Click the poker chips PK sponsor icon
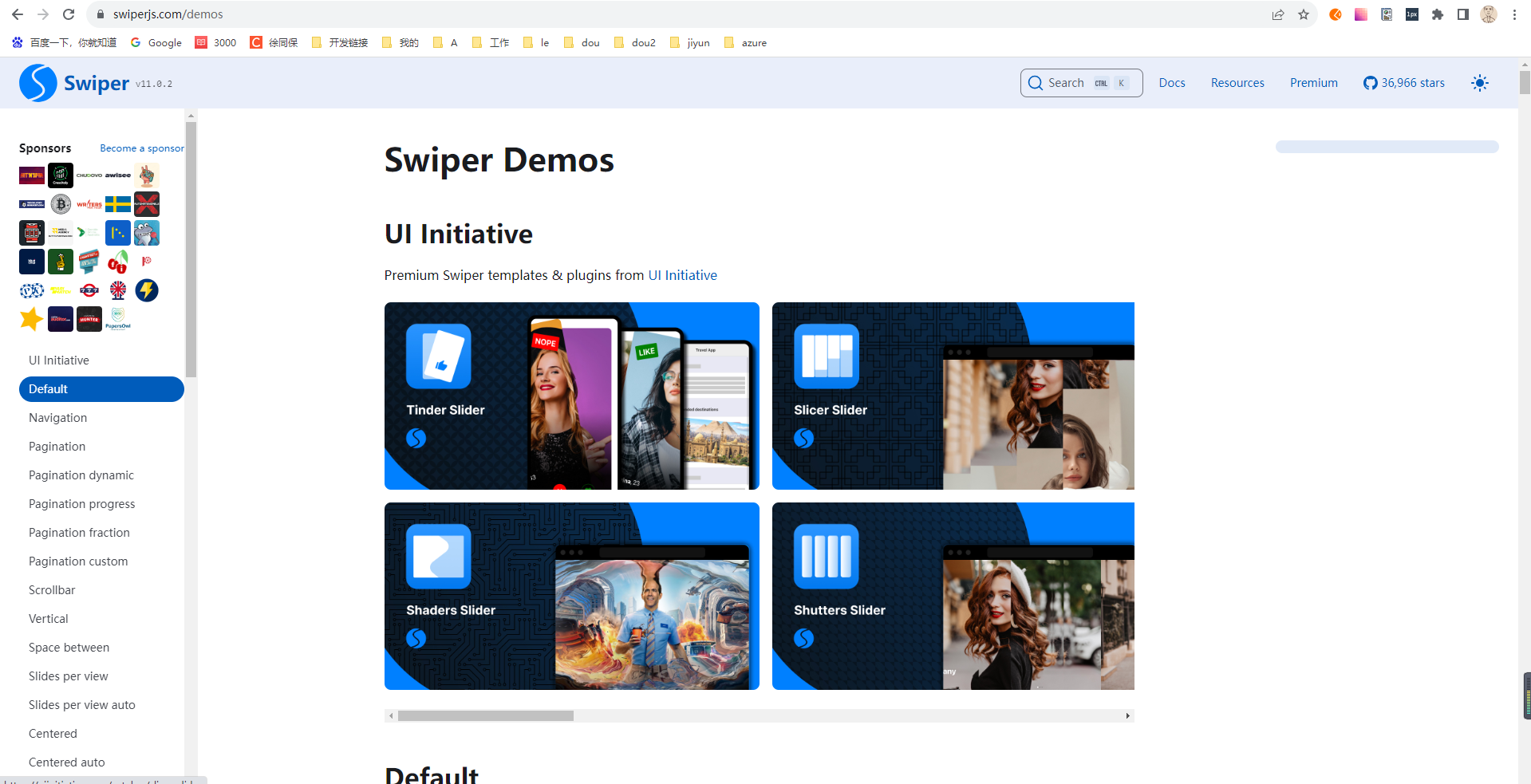 coord(32,290)
